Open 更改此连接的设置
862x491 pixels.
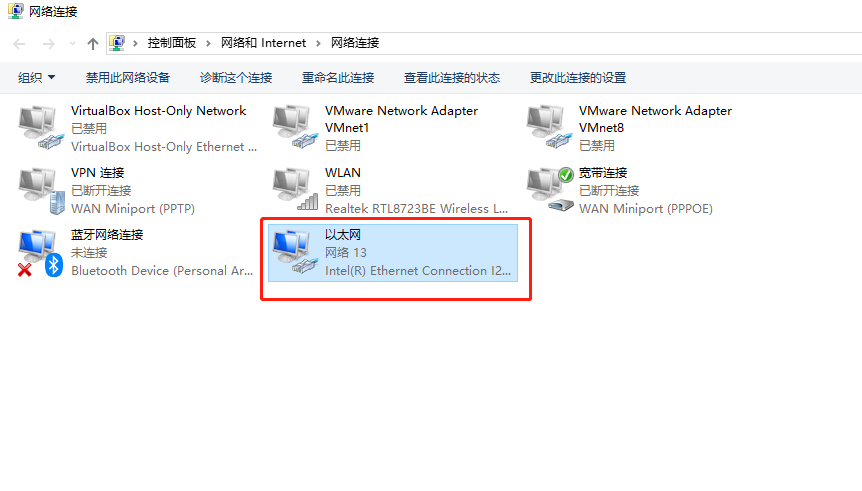point(578,78)
